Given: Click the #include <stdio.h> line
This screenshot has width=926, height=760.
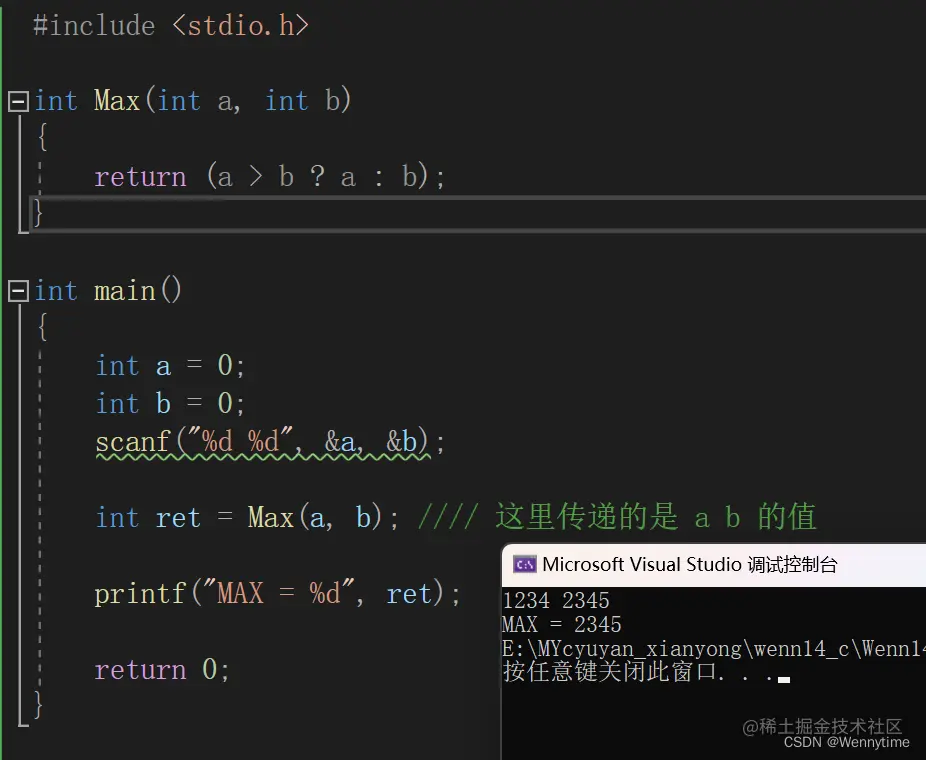Looking at the screenshot, I should click(x=171, y=26).
